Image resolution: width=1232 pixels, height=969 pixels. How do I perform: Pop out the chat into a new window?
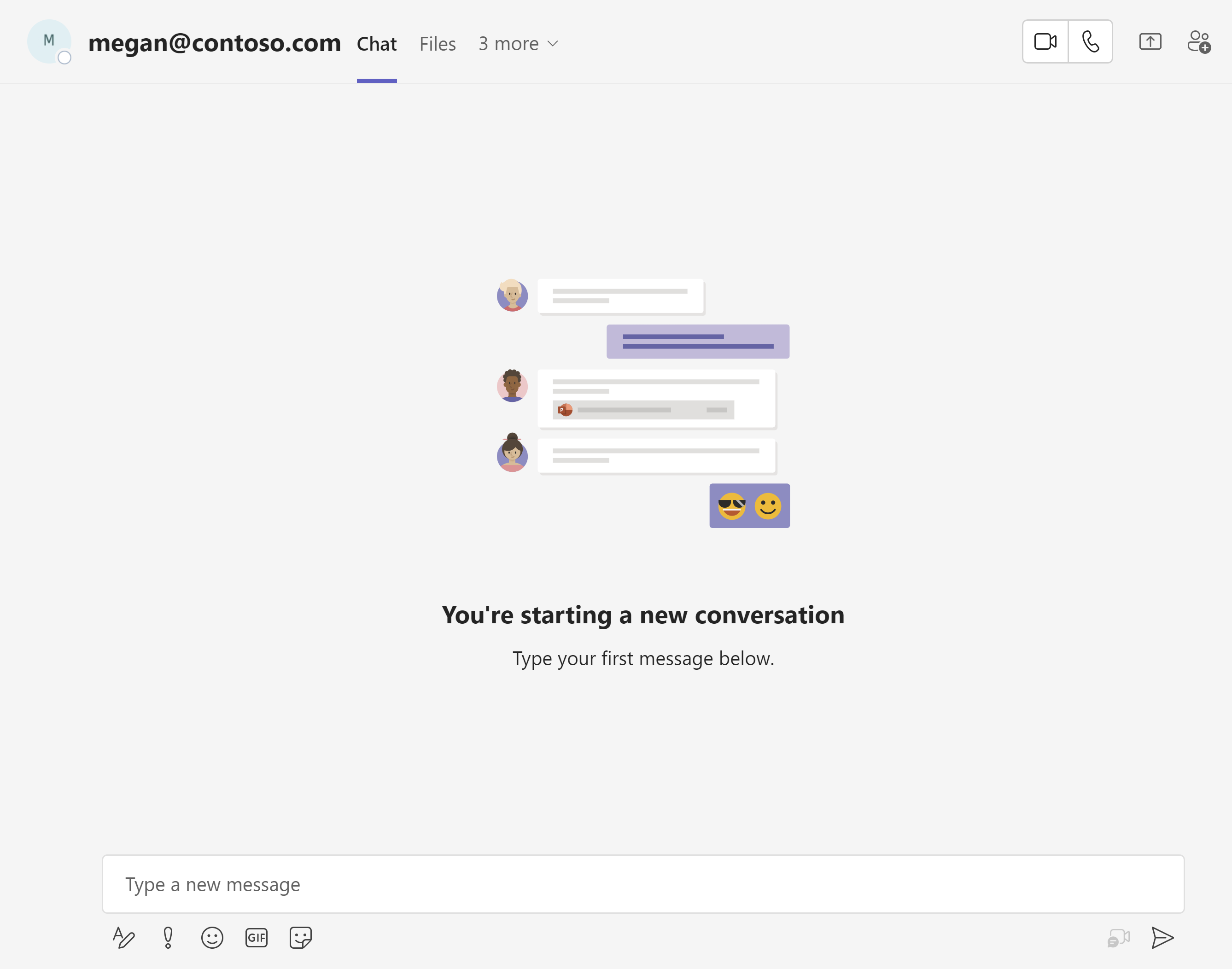point(1150,41)
